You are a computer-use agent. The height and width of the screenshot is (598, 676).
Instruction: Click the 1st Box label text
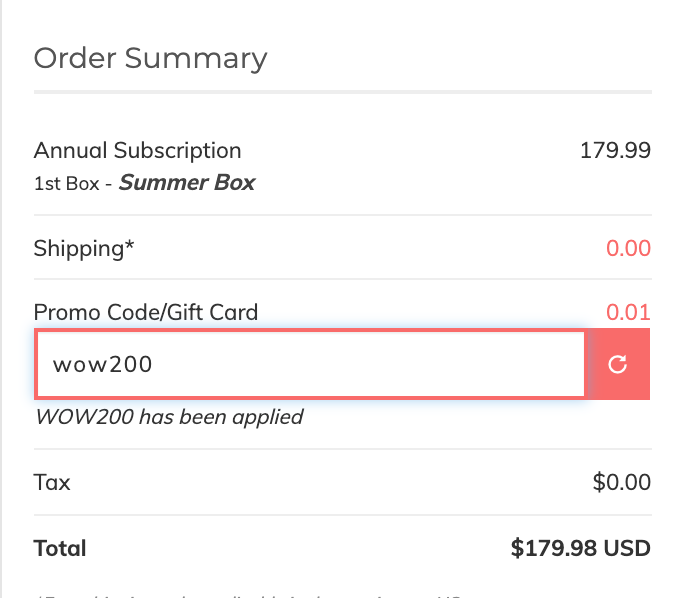click(x=67, y=183)
